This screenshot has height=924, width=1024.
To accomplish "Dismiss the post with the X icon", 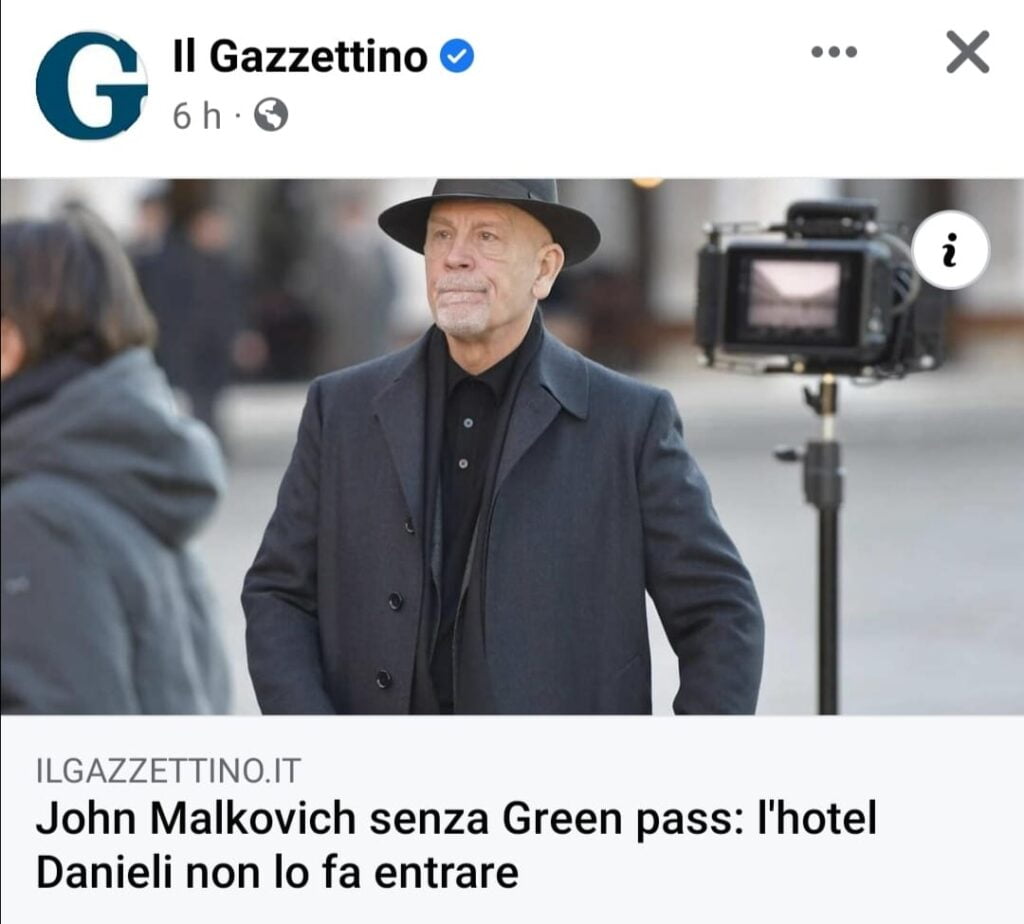I will (968, 52).
